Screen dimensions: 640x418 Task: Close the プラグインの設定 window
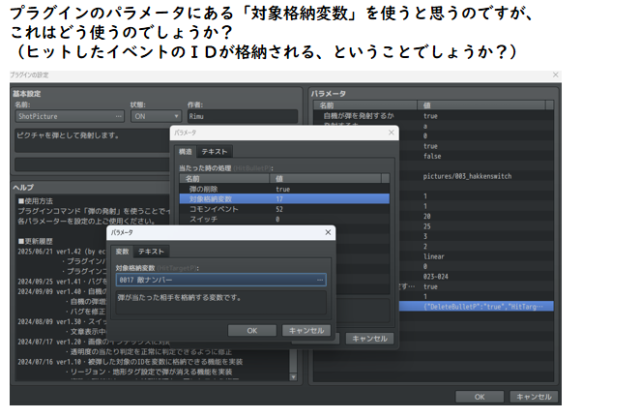point(555,75)
